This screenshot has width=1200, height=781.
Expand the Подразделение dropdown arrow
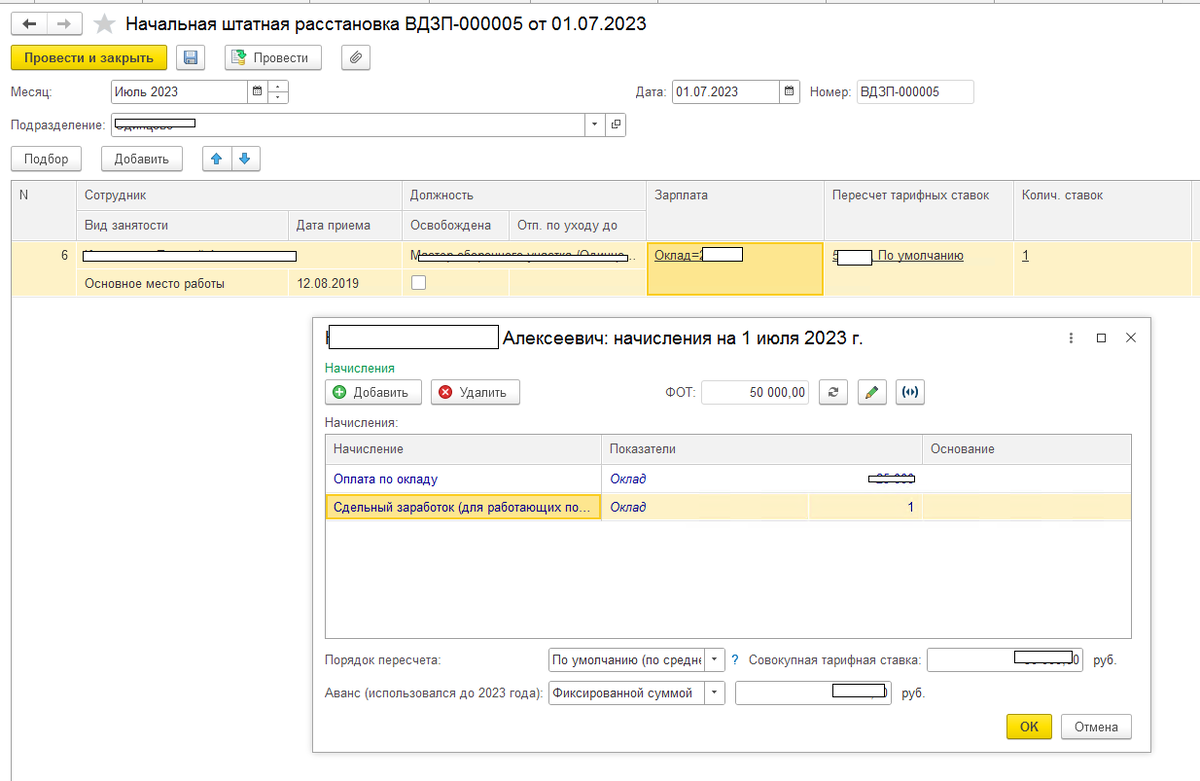(x=595, y=125)
